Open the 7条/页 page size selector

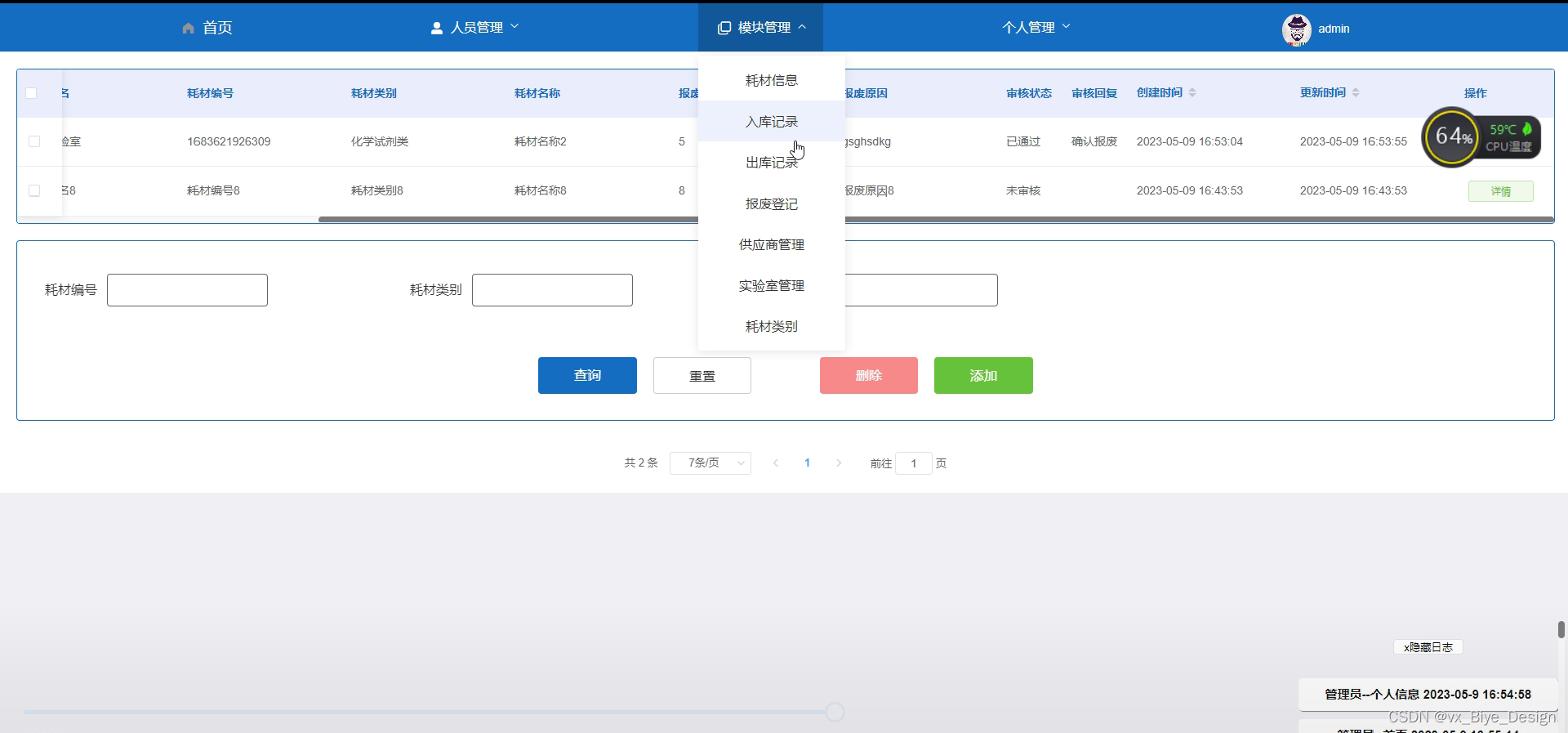click(x=710, y=463)
